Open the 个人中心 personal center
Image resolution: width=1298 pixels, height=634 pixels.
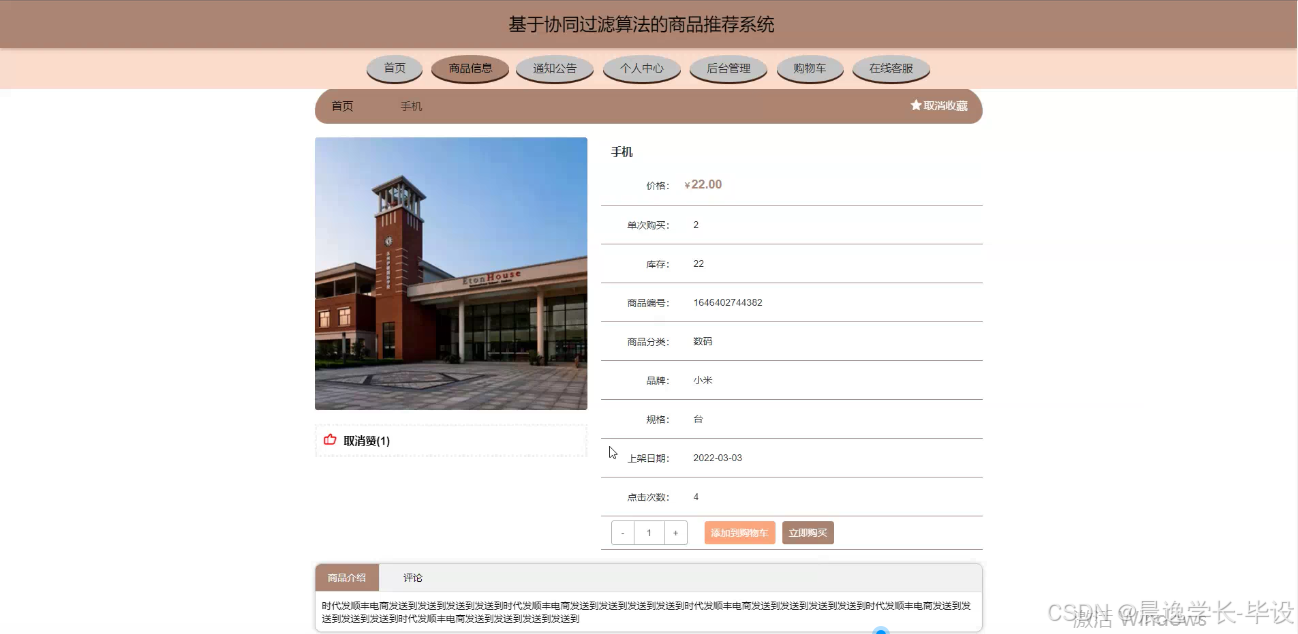coord(641,70)
